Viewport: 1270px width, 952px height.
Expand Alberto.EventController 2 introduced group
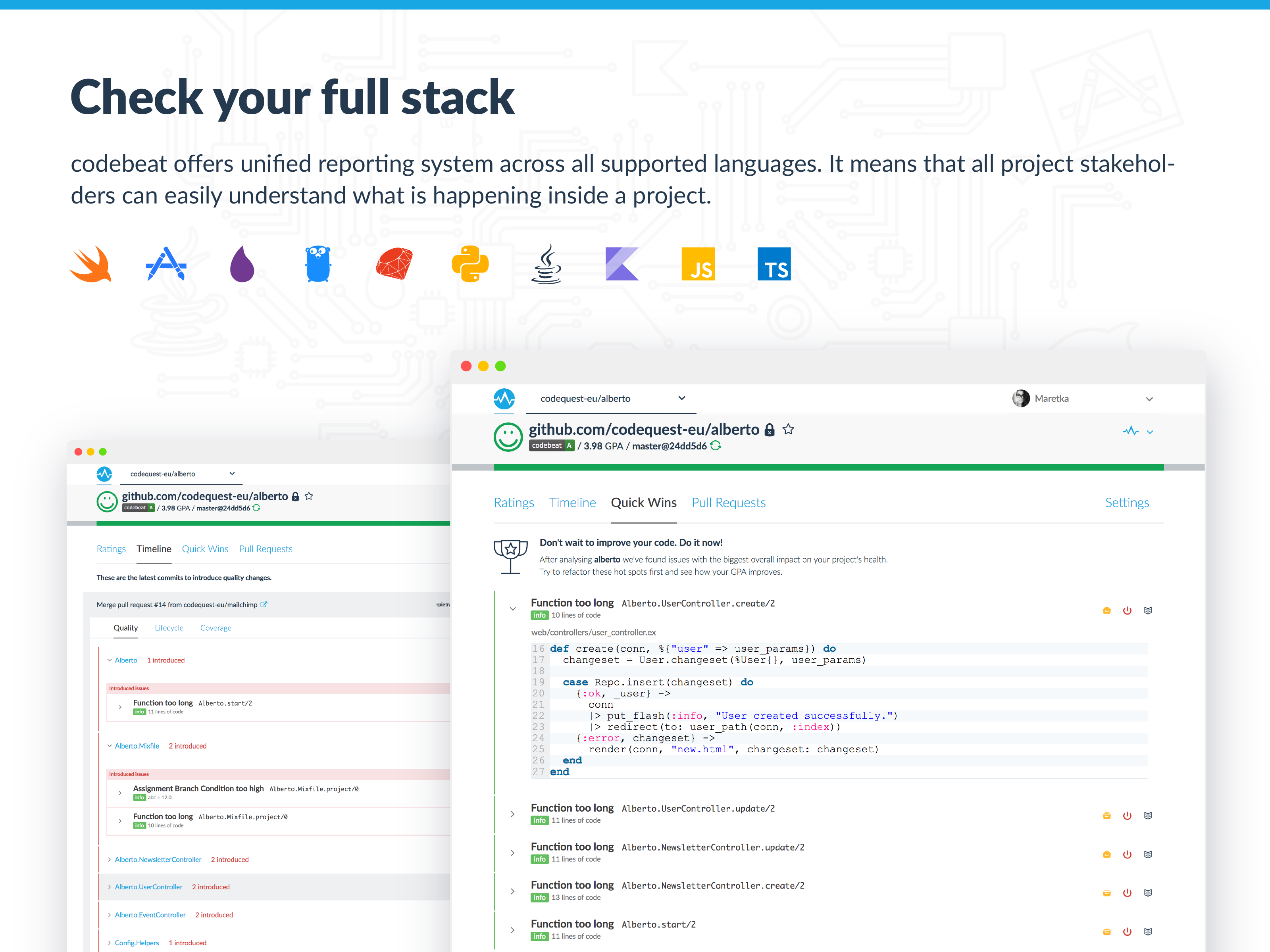tap(109, 915)
